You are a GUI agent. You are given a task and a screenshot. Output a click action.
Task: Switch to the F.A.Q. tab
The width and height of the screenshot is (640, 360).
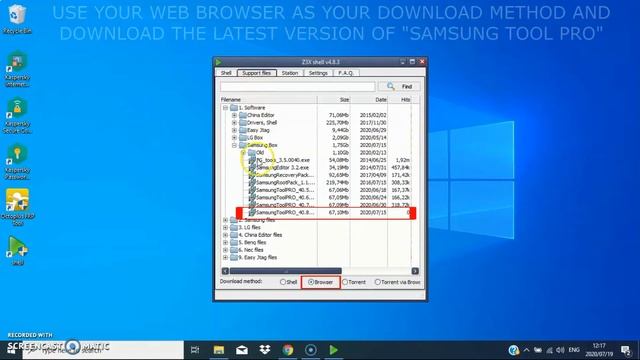pyautogui.click(x=346, y=73)
